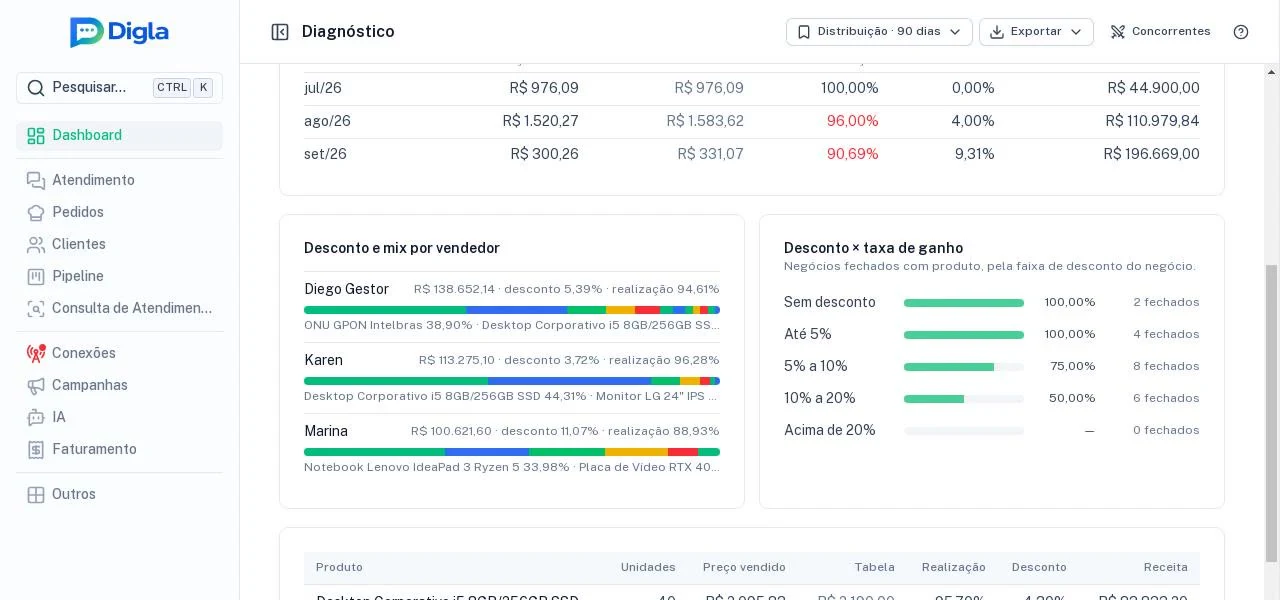
Task: Click the set/26 table row label
Action: (x=325, y=155)
